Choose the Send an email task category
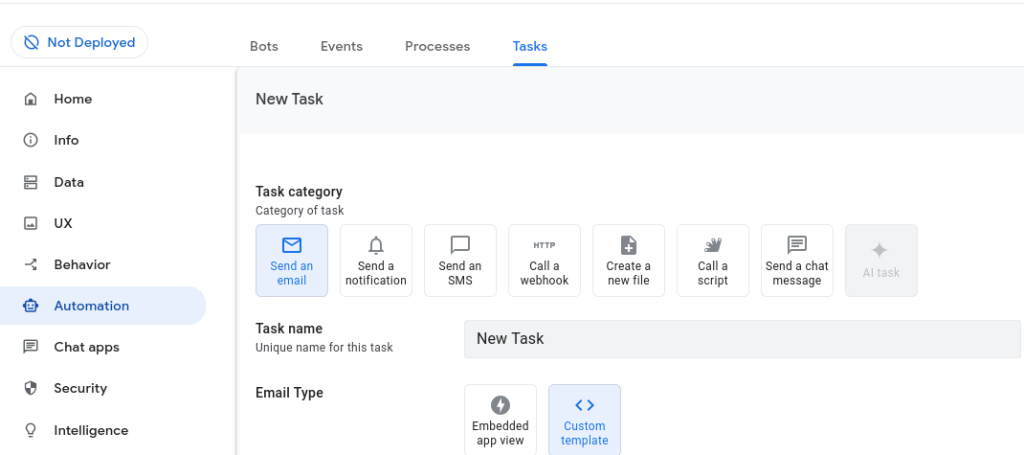The image size is (1024, 455). [291, 260]
